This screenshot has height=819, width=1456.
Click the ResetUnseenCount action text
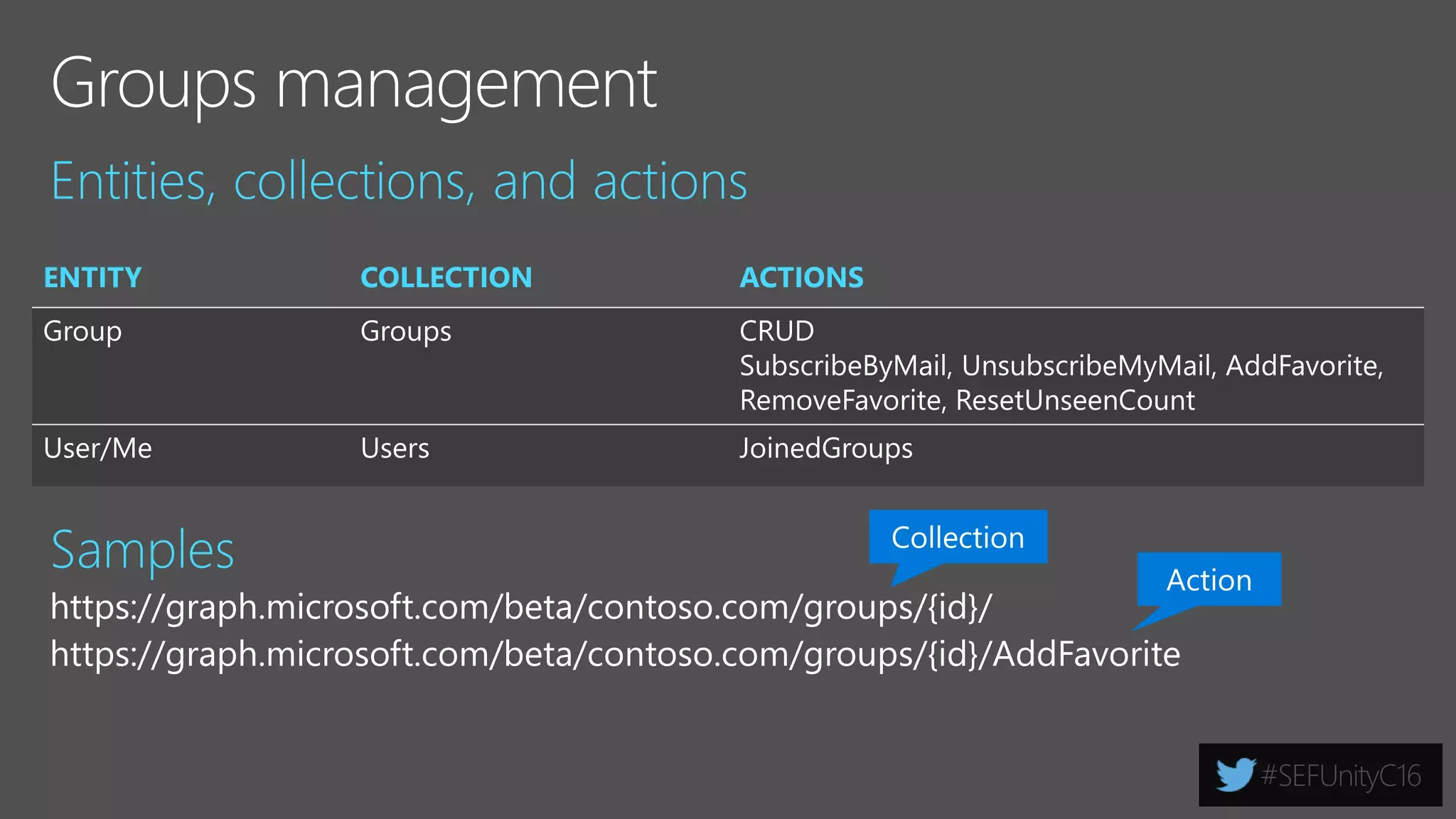pos(1075,400)
